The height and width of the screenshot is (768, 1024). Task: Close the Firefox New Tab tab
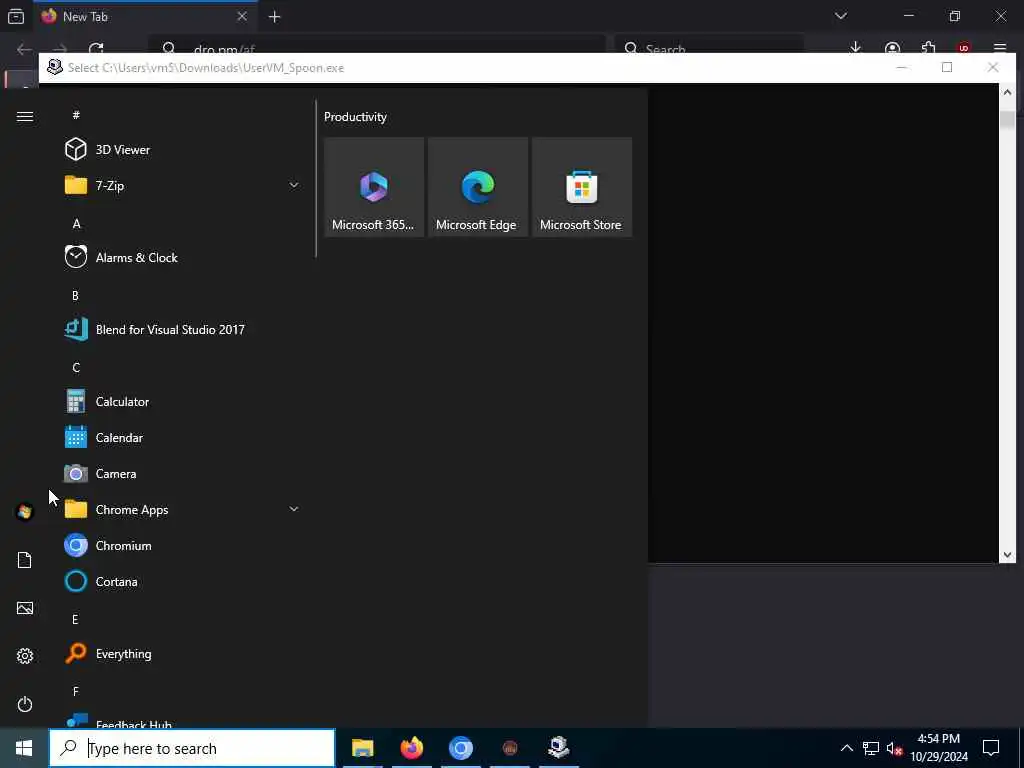(x=242, y=16)
